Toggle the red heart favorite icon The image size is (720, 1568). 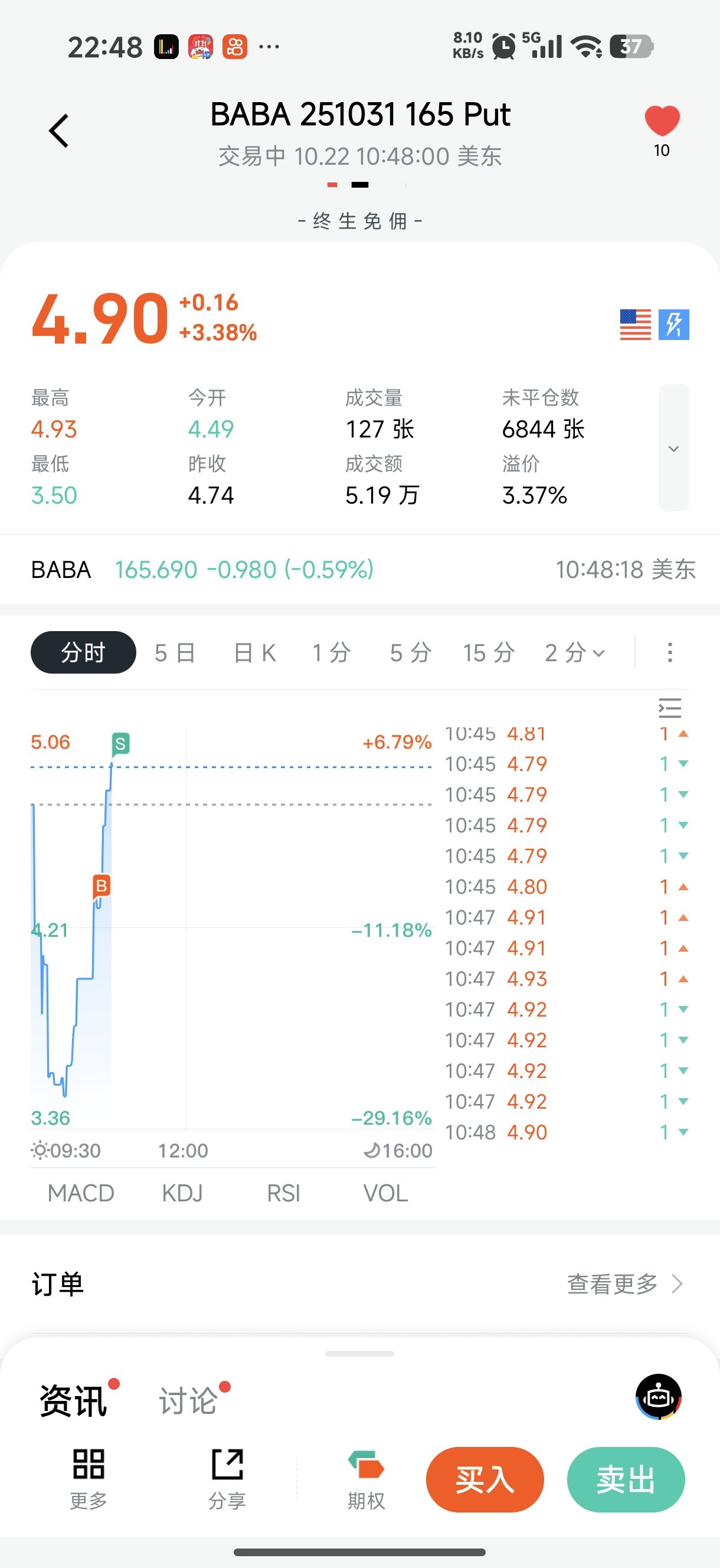point(662,121)
